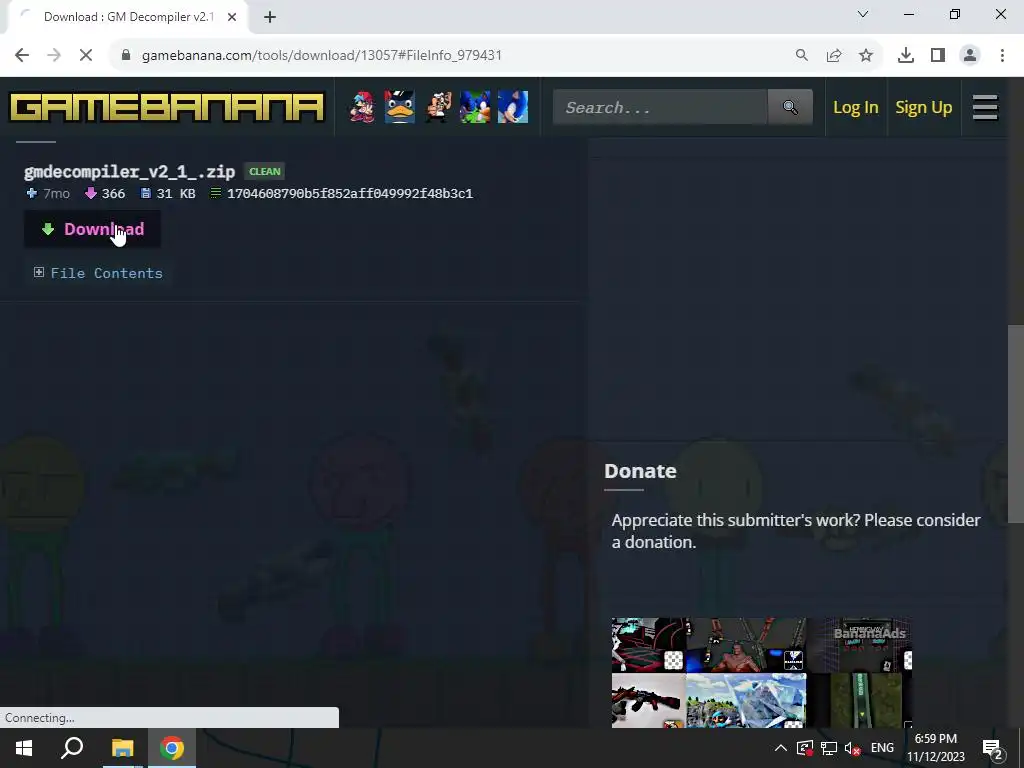This screenshot has height=768, width=1024.
Task: Open the notification center
Action: pyautogui.click(x=992, y=748)
